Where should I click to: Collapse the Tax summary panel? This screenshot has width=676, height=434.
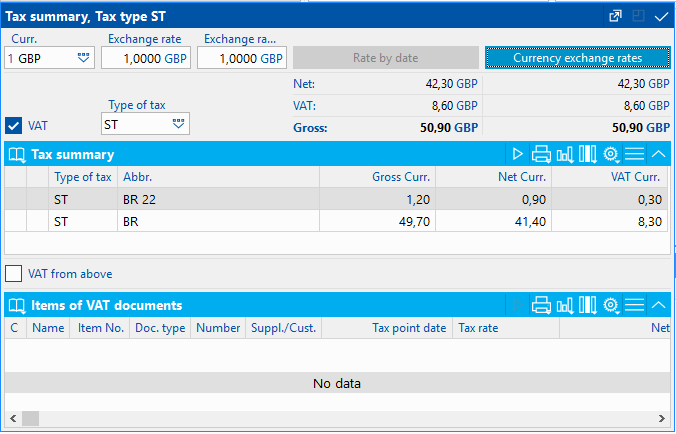(x=658, y=154)
